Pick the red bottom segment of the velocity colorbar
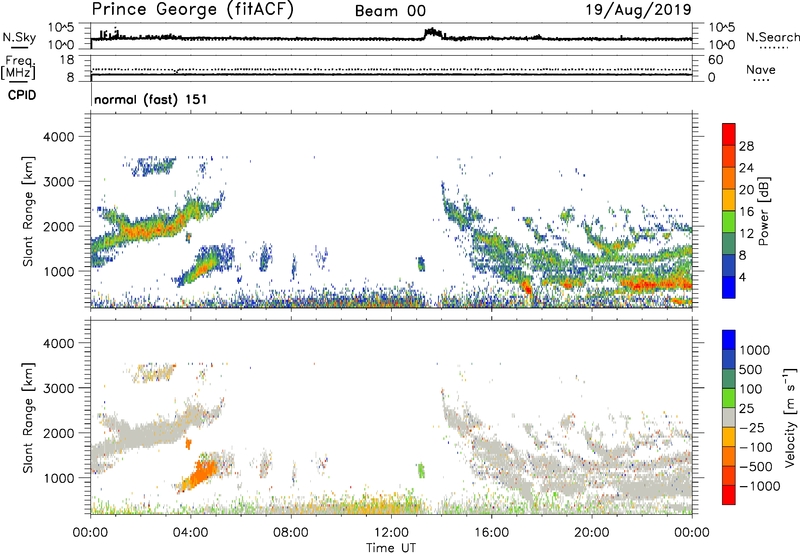 (x=729, y=494)
